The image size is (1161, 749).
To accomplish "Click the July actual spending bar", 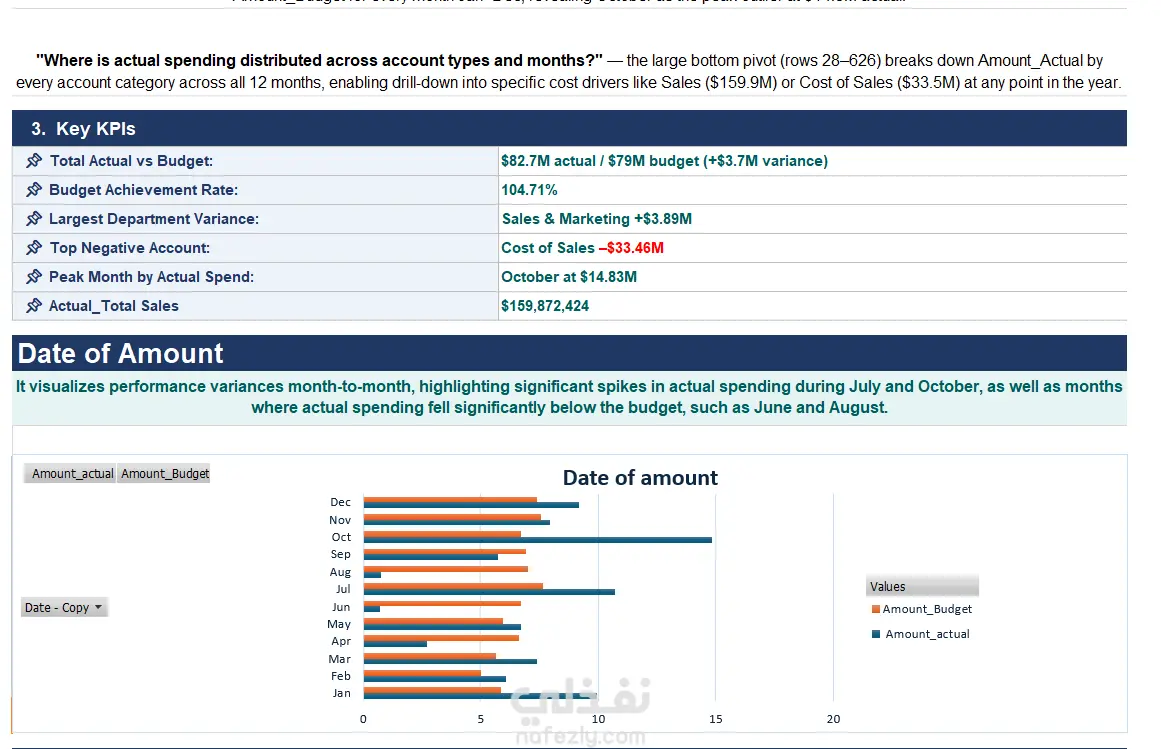I will click(489, 592).
